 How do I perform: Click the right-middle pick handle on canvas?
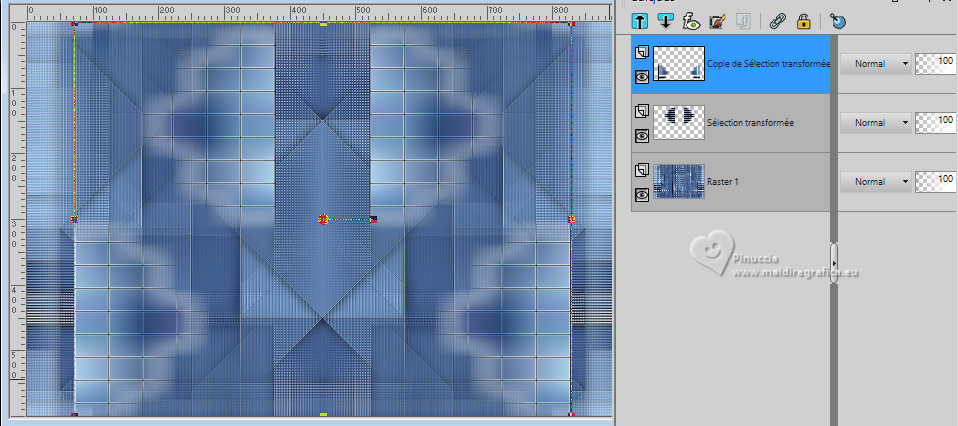(572, 219)
